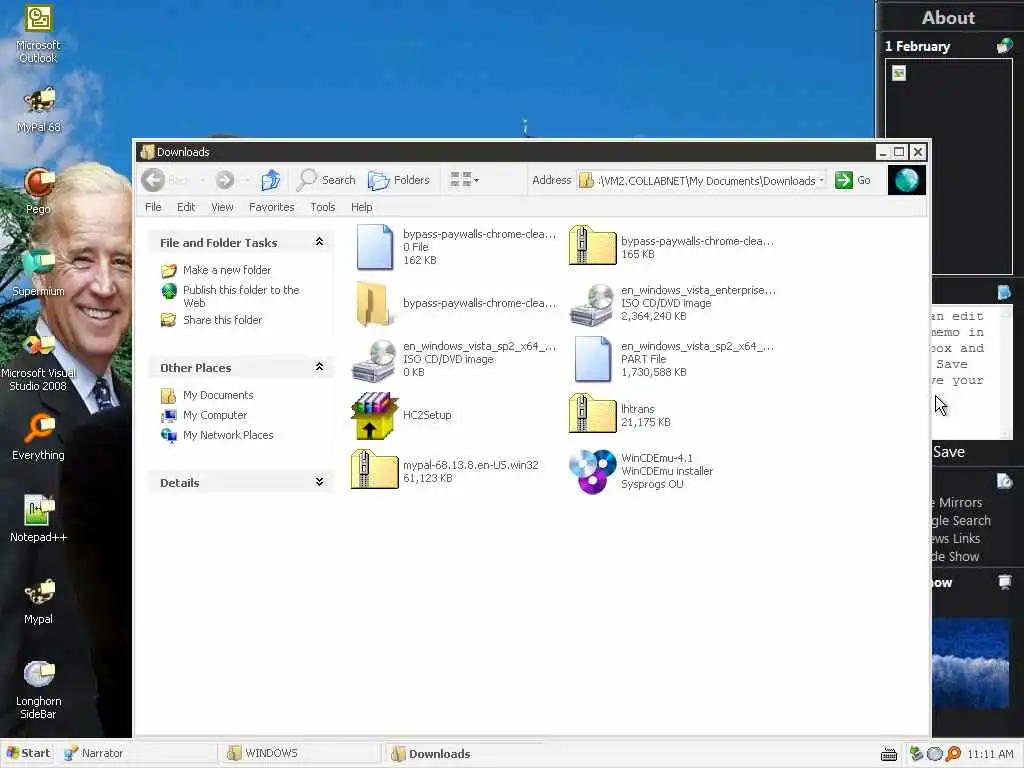Screen dimensions: 1024x768
Task: Launch Everything search desktop icon
Action: click(39, 437)
